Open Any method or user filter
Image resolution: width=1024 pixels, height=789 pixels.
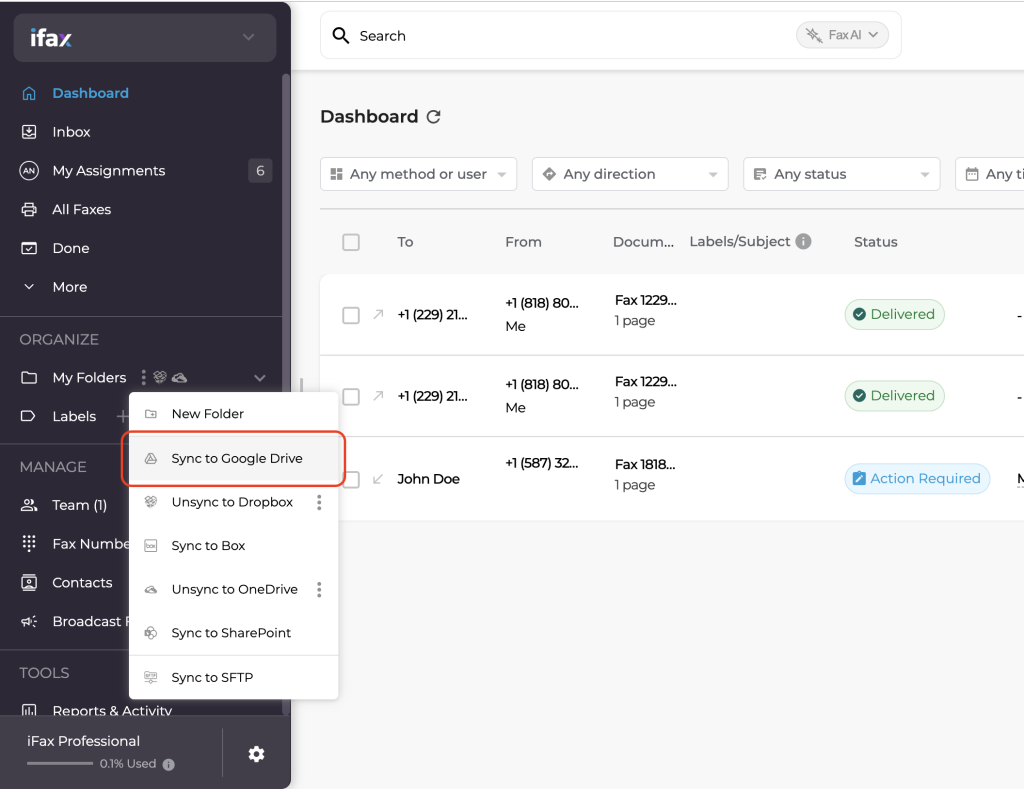418,174
